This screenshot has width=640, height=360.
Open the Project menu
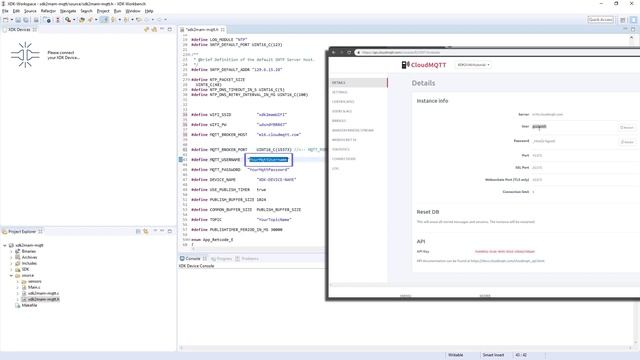pos(103,11)
